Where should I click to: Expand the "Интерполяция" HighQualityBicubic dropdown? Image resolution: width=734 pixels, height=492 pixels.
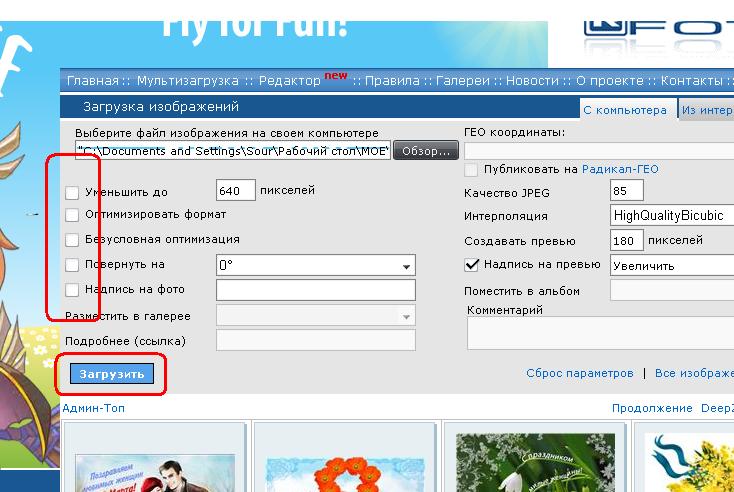pyautogui.click(x=672, y=215)
